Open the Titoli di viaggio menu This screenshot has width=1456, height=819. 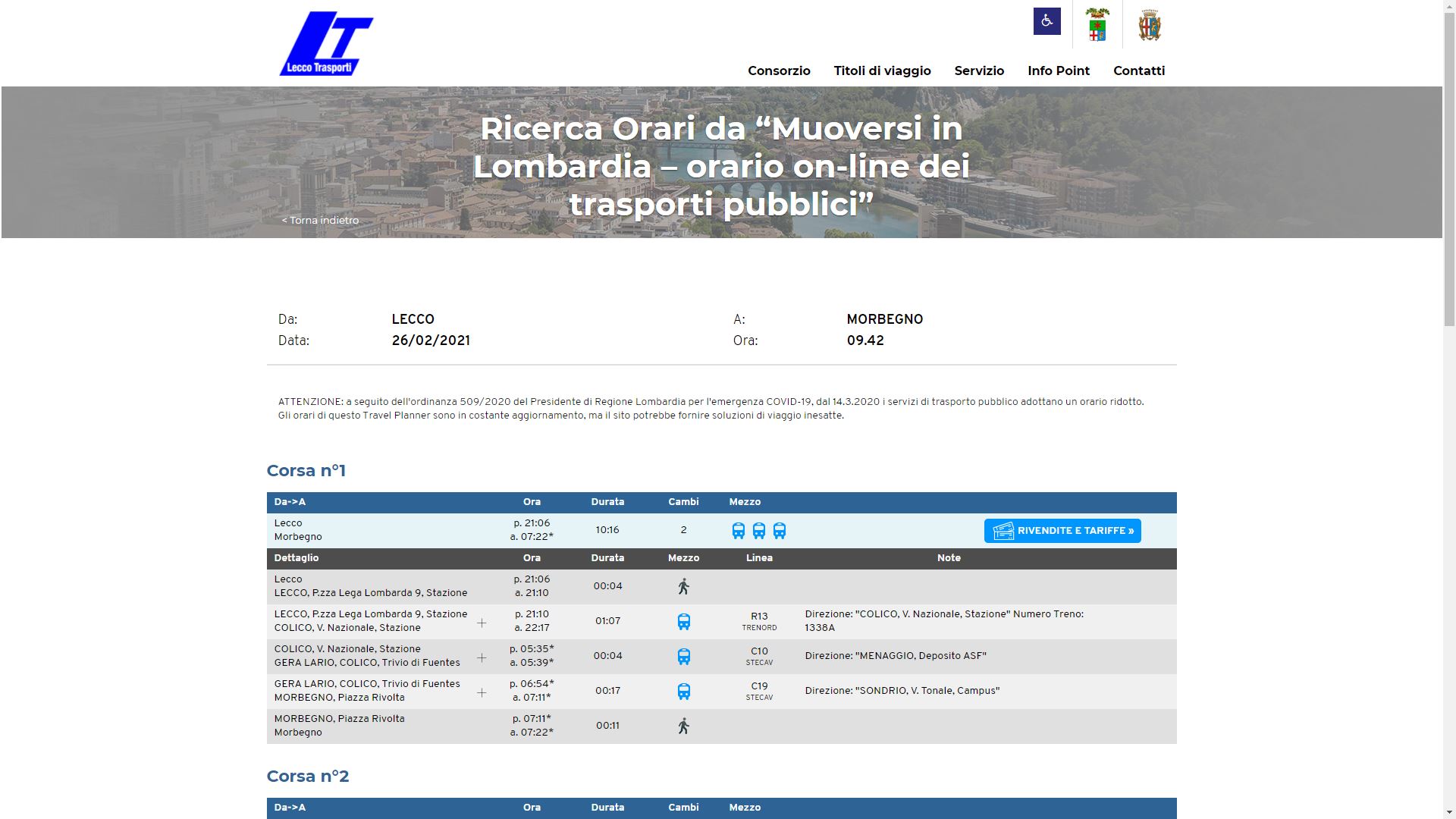pos(882,71)
